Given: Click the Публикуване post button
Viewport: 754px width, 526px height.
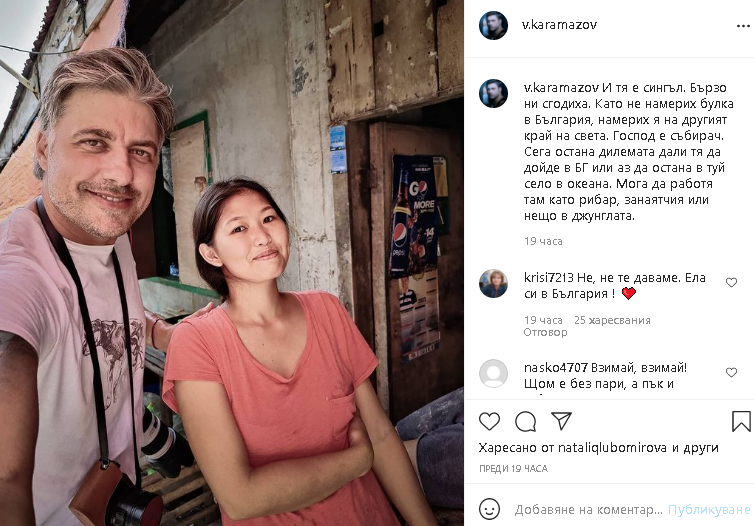Looking at the screenshot, I should click(x=709, y=510).
